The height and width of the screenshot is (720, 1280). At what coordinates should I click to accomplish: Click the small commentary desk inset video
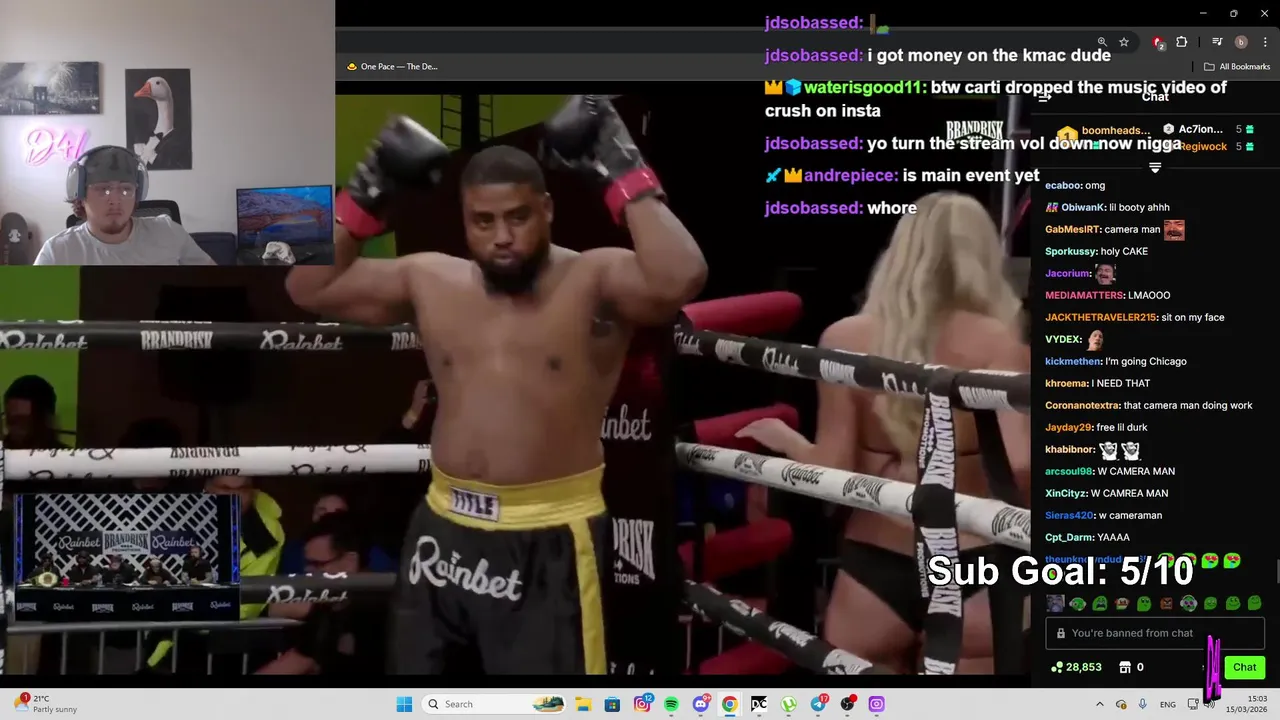[x=127, y=557]
